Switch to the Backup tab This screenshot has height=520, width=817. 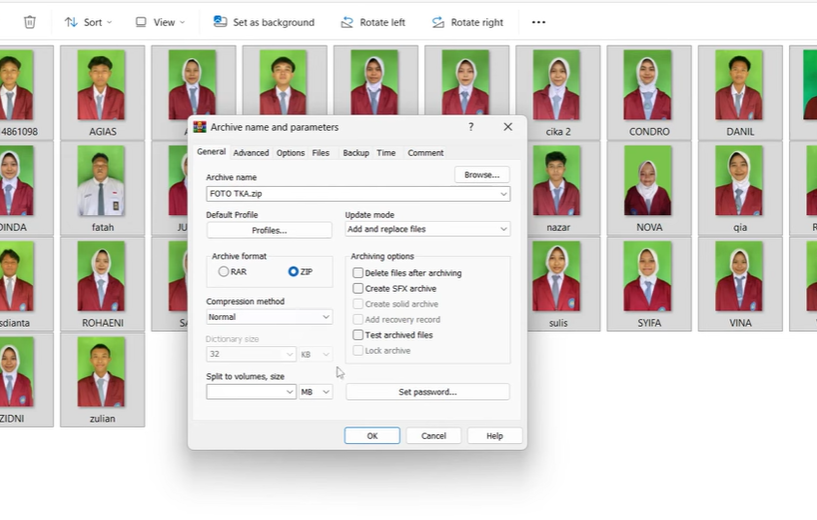click(x=356, y=153)
